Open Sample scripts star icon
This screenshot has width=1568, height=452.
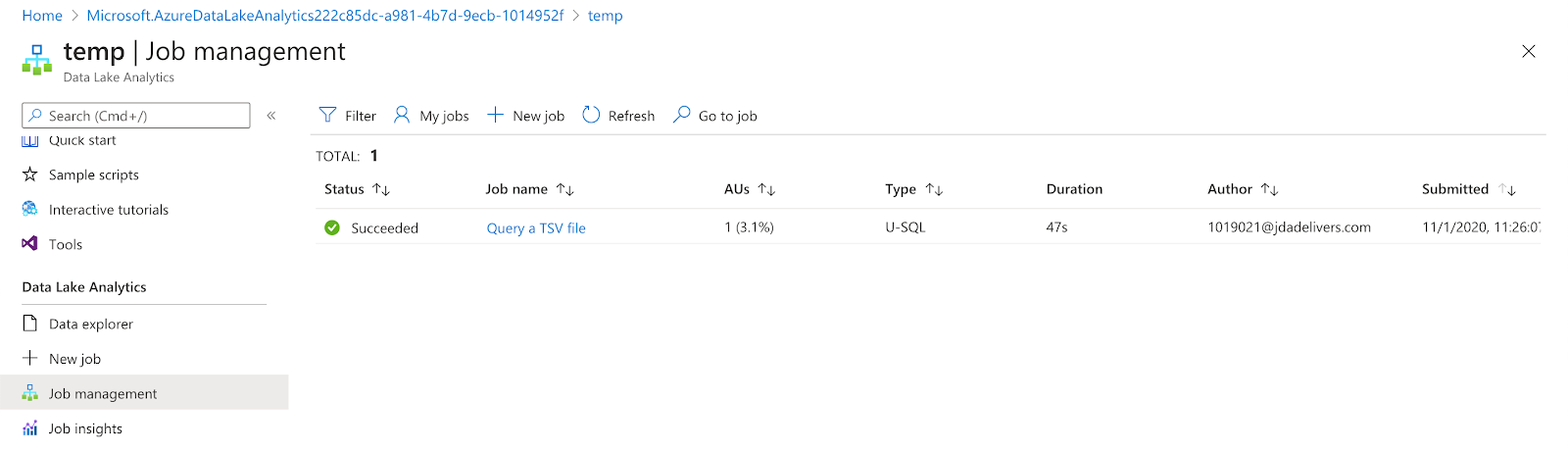pyautogui.click(x=30, y=175)
